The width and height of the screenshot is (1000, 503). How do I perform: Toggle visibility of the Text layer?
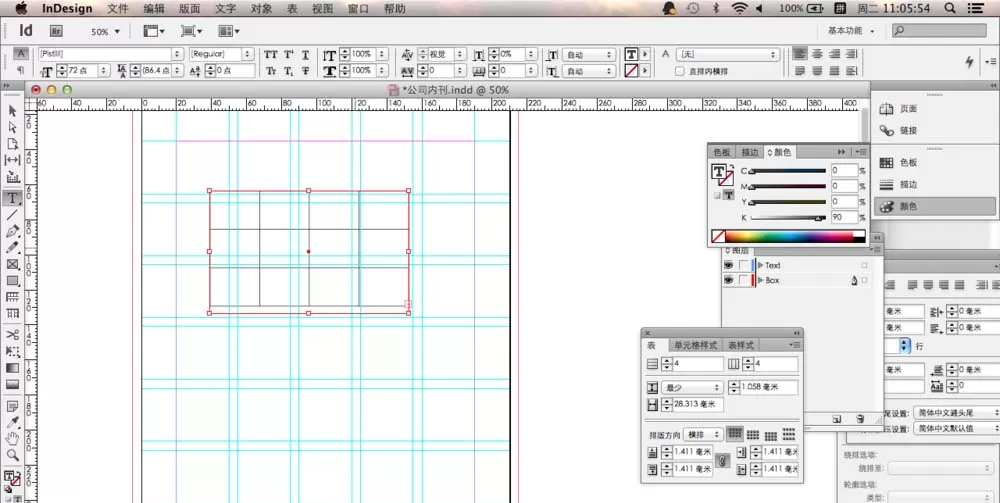click(728, 265)
